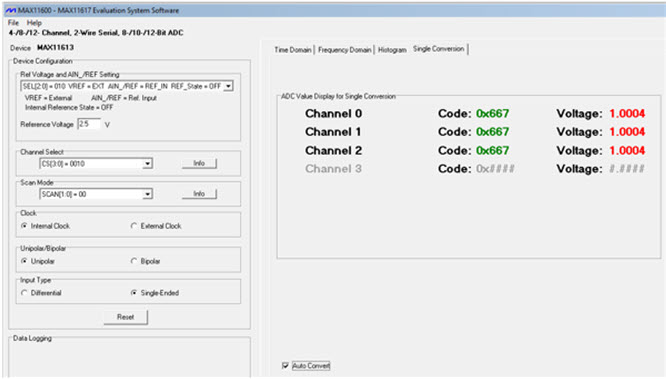Image resolution: width=666 pixels, height=379 pixels.
Task: Click Channel 0 voltage value 1.0004
Action: click(x=627, y=114)
